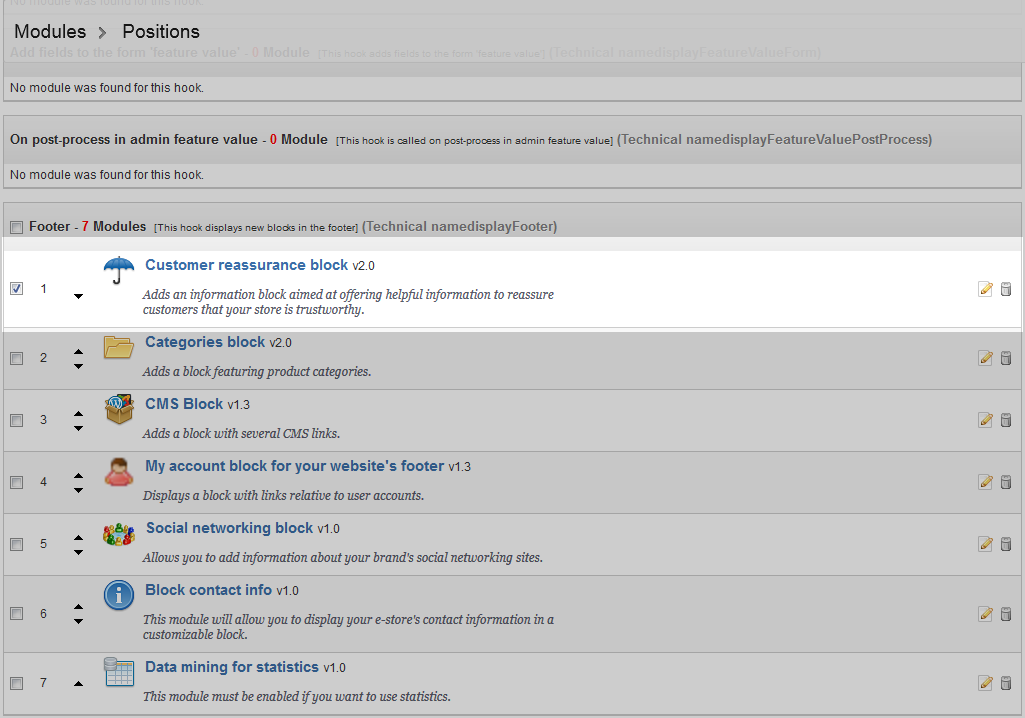The image size is (1025, 718).
Task: Click the CMS Block package icon
Action: [x=119, y=409]
